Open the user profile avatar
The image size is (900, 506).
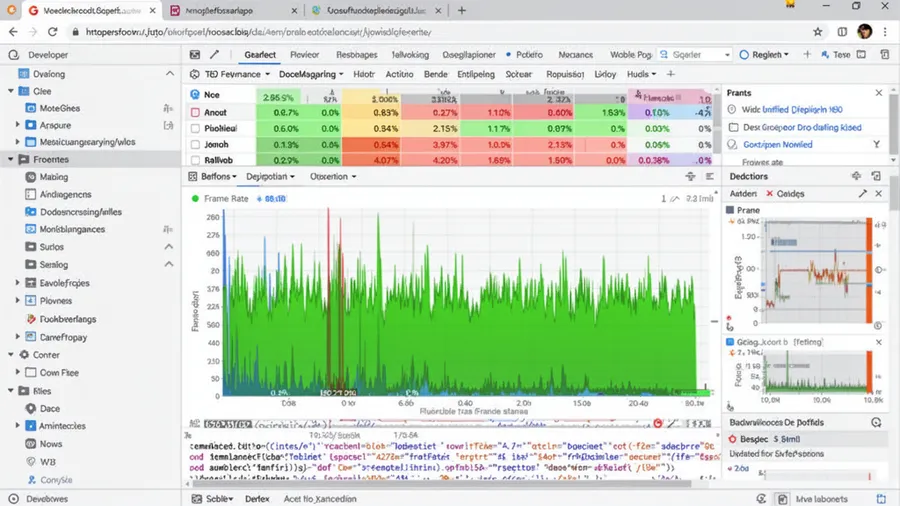[x=864, y=32]
